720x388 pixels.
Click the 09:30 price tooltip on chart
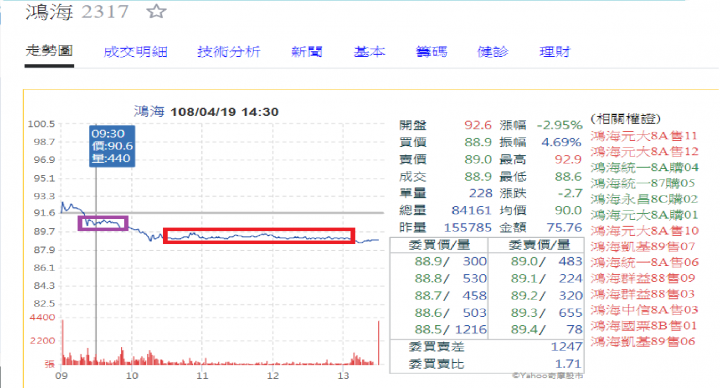point(112,146)
